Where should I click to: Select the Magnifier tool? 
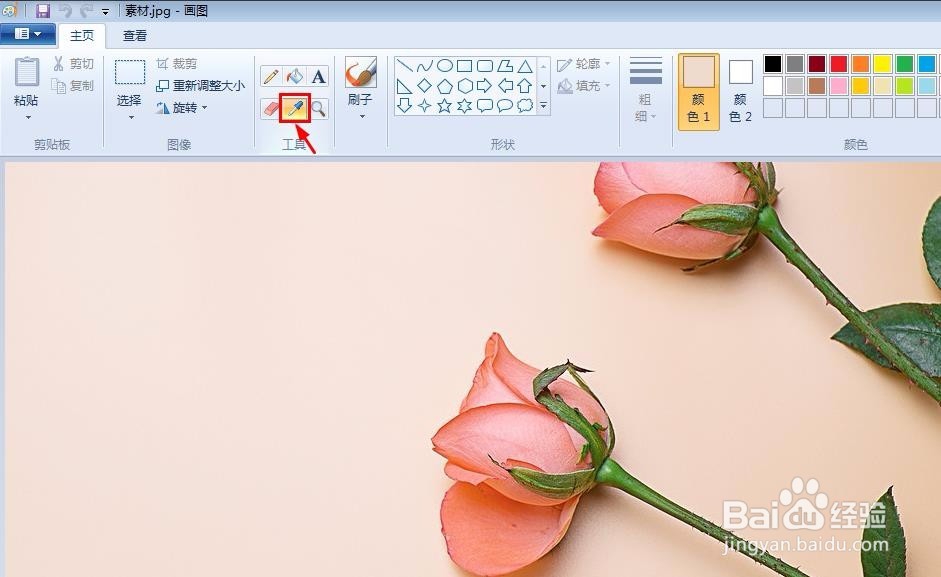[x=318, y=109]
